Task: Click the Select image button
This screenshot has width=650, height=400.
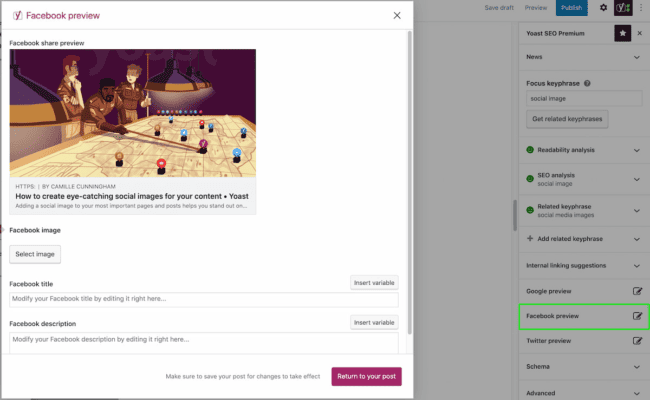Action: (x=35, y=254)
